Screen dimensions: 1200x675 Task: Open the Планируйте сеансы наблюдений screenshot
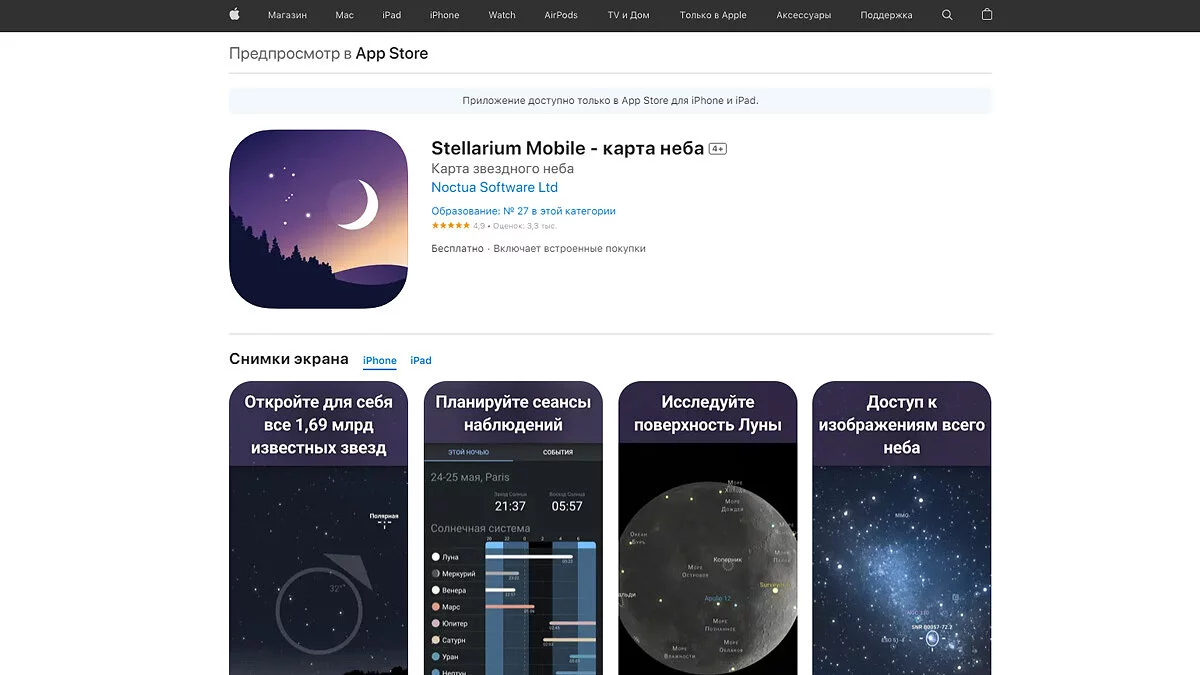(513, 528)
